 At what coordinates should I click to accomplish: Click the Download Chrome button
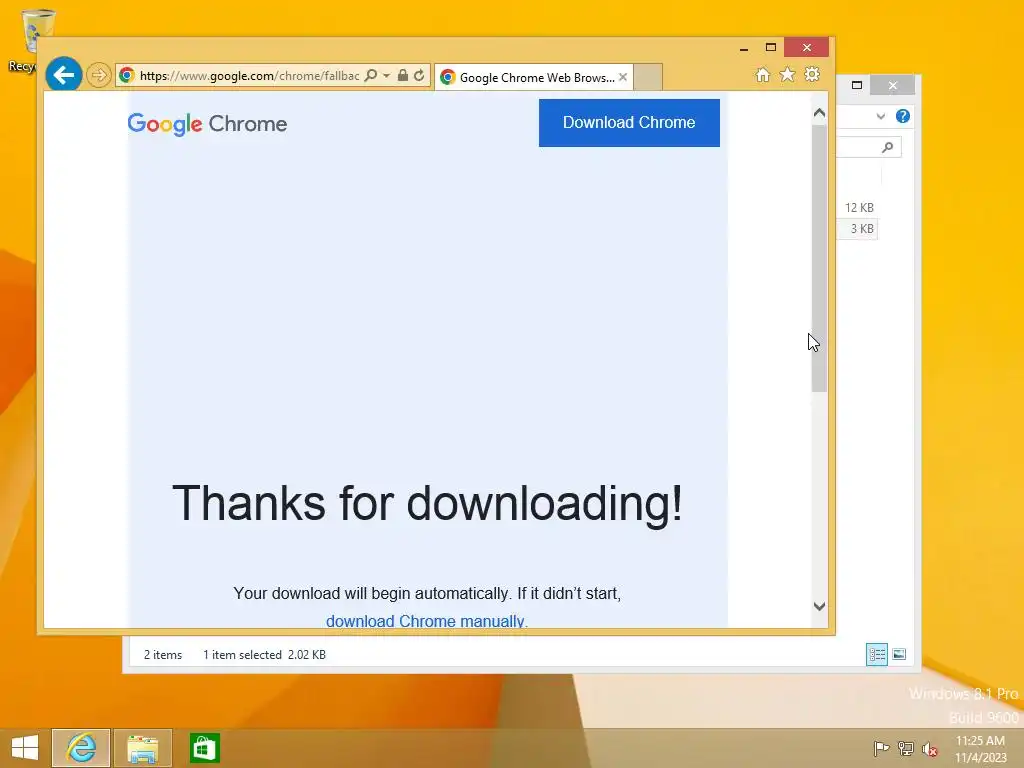pos(629,123)
